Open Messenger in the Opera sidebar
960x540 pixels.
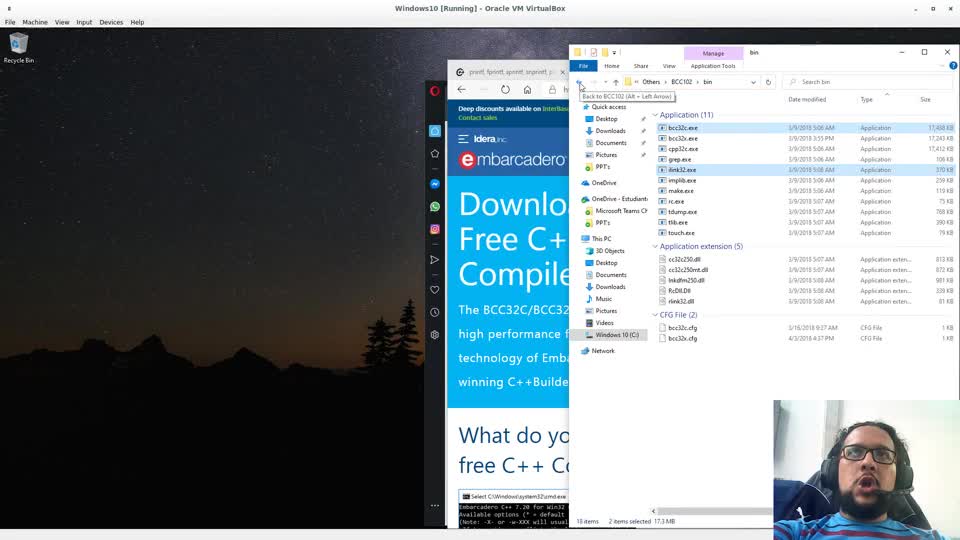point(435,184)
